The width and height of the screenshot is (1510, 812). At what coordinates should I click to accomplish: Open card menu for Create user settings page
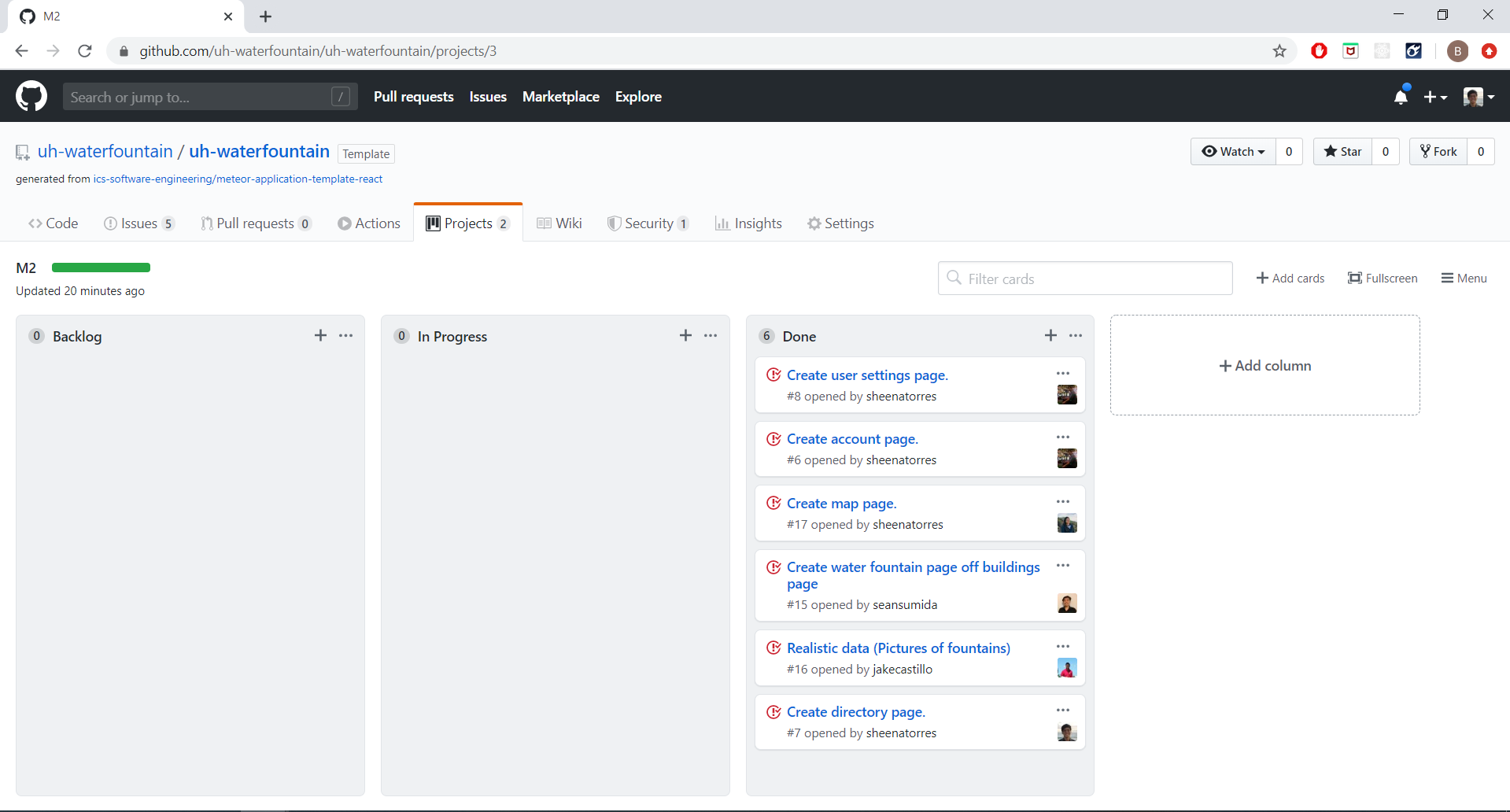click(1063, 374)
